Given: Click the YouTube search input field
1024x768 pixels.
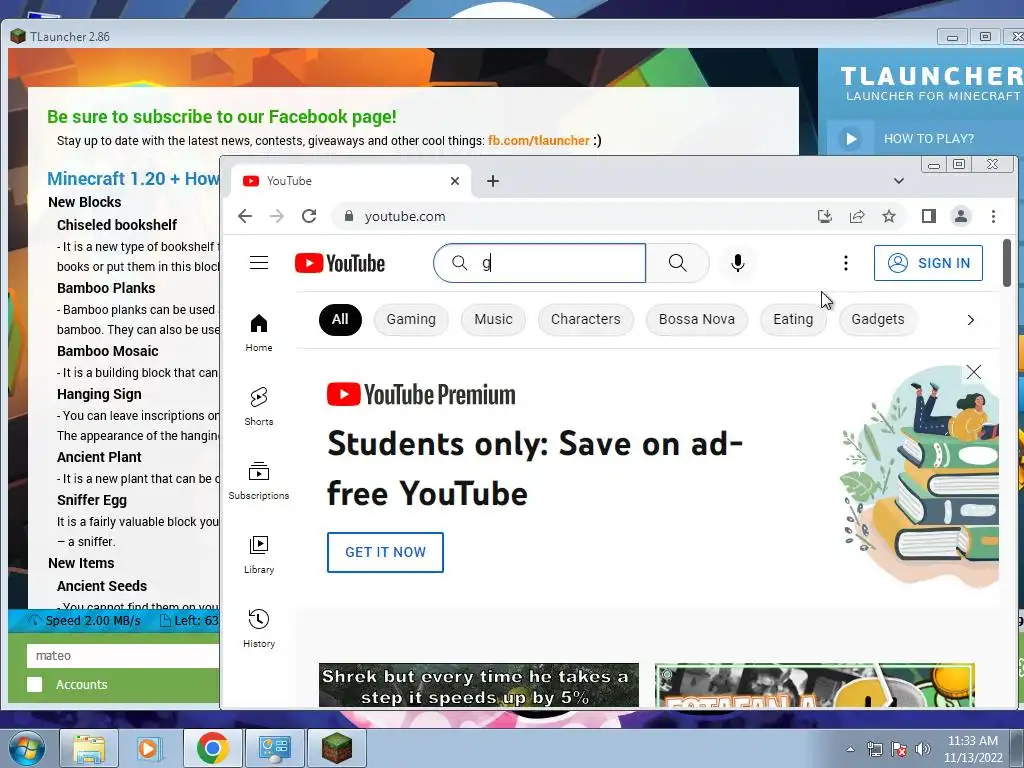Looking at the screenshot, I should click(539, 263).
